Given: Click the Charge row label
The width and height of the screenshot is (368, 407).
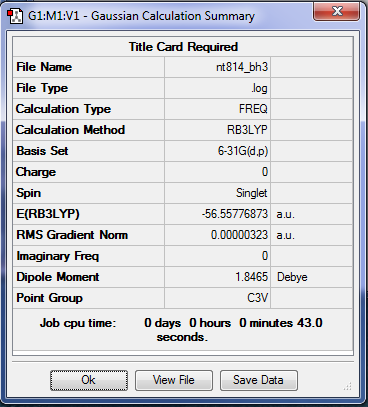Looking at the screenshot, I should 36,172.
